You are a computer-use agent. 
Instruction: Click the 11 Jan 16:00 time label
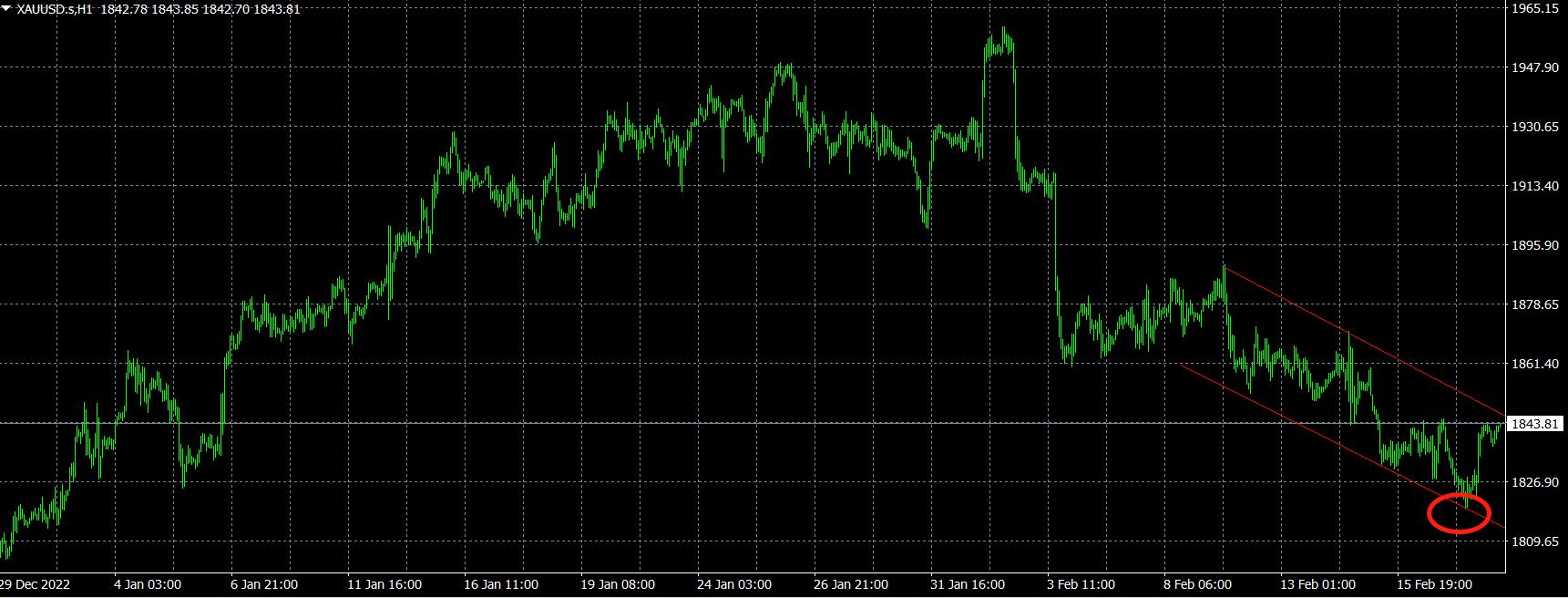pos(385,584)
